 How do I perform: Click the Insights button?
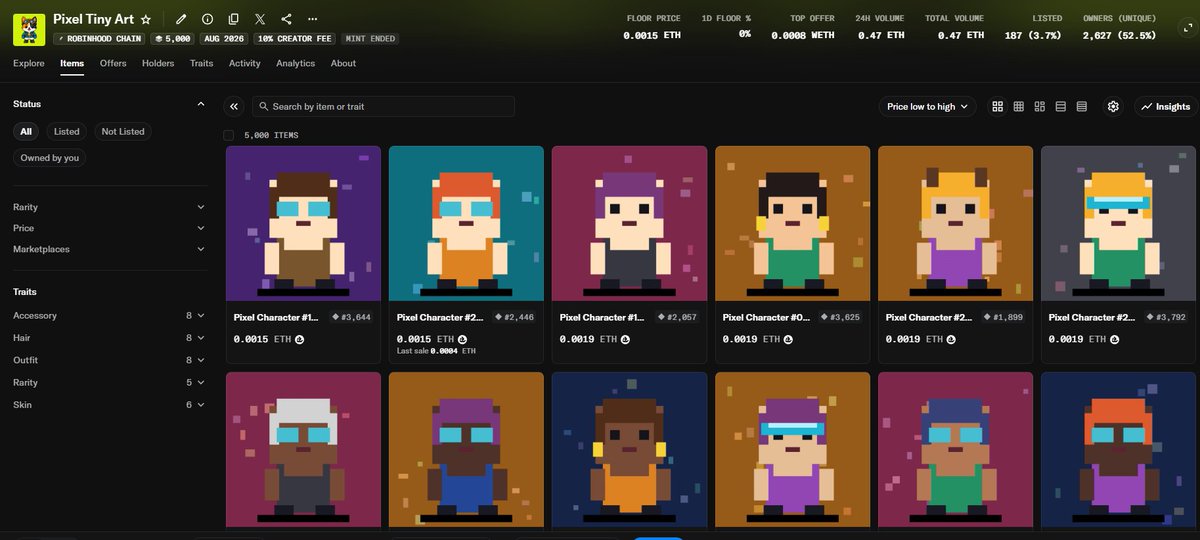pyautogui.click(x=1166, y=106)
